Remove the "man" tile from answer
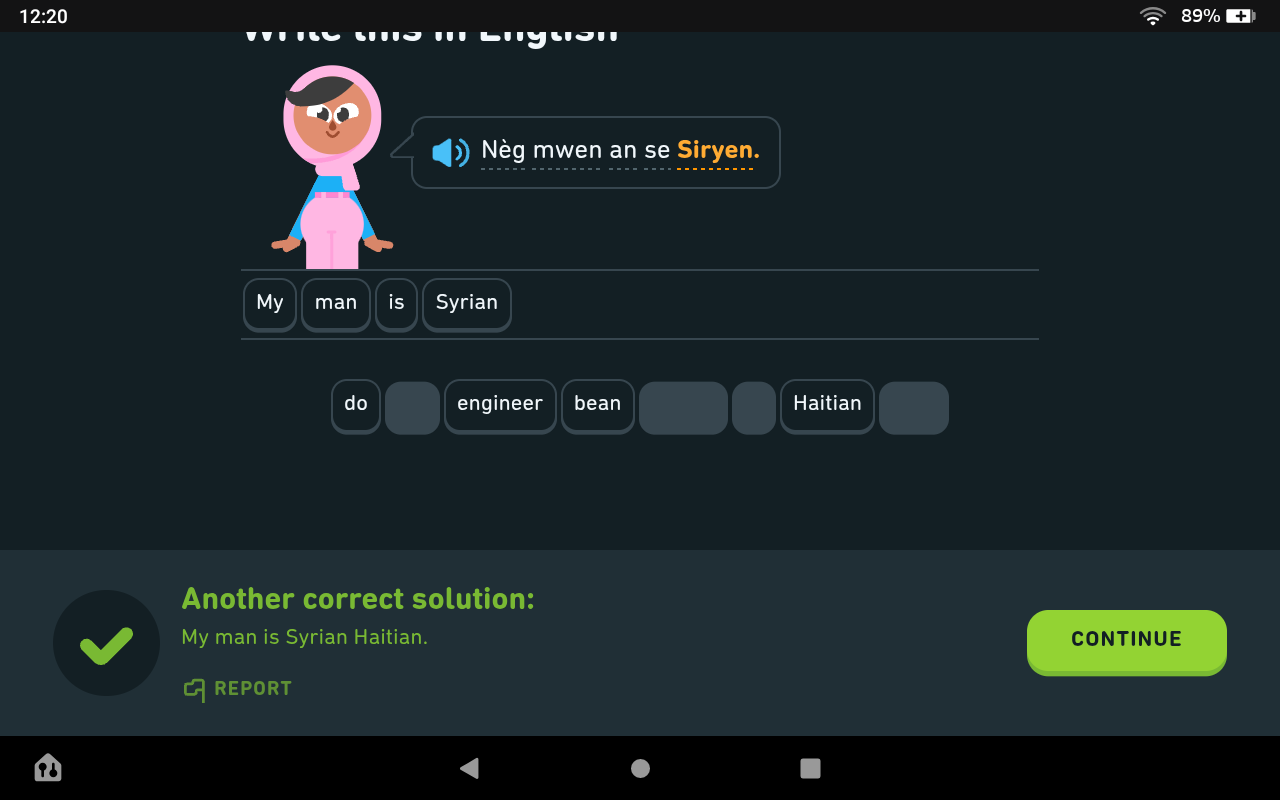Screen dimensions: 1280x800 click(x=336, y=304)
